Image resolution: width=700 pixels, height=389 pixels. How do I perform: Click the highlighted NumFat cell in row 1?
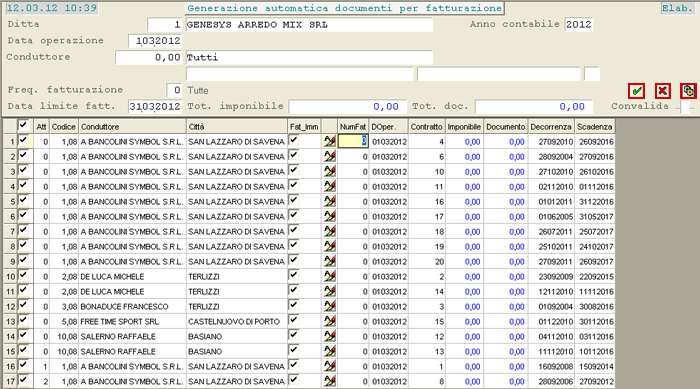tap(353, 142)
